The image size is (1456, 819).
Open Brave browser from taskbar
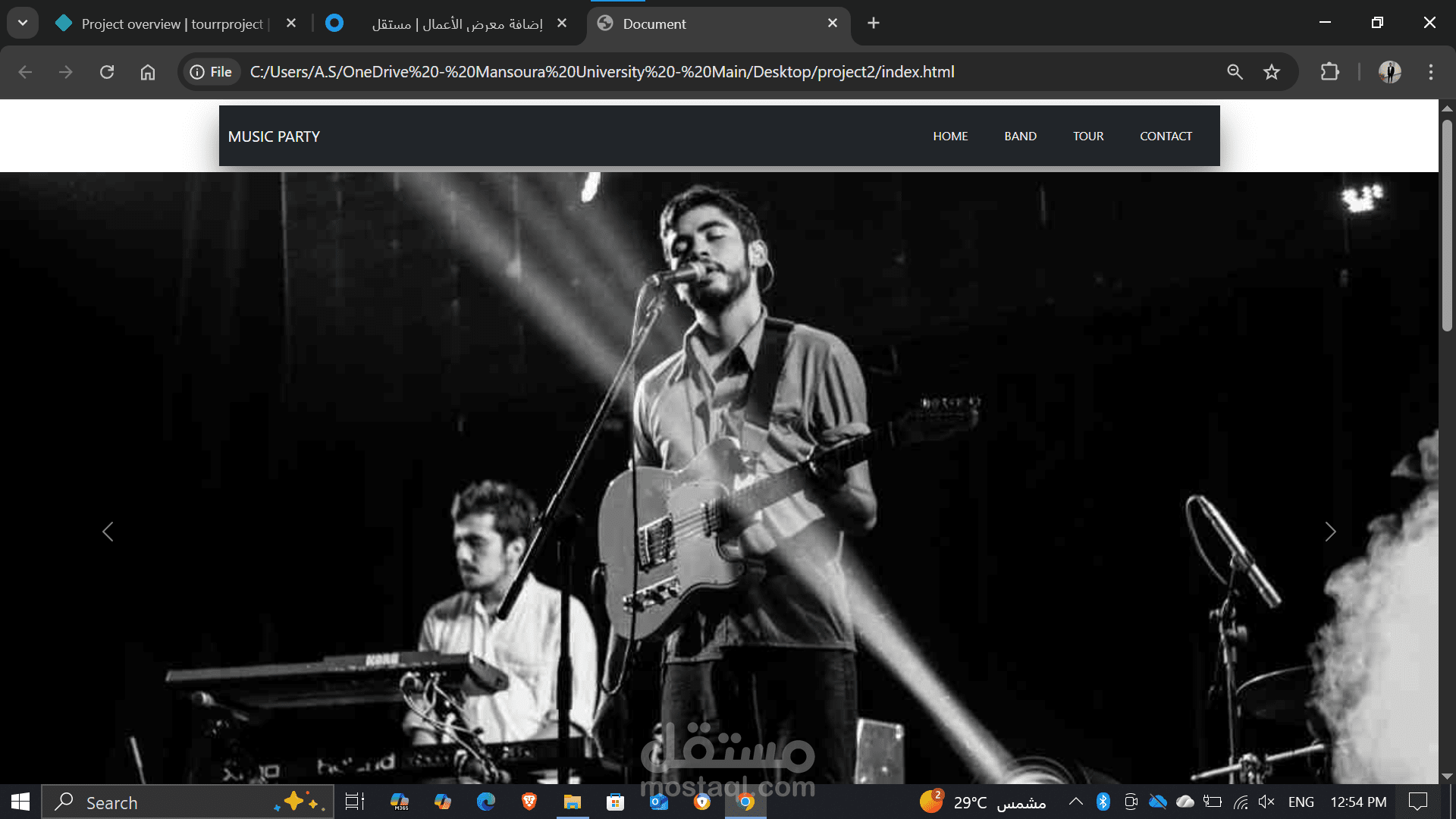tap(529, 802)
